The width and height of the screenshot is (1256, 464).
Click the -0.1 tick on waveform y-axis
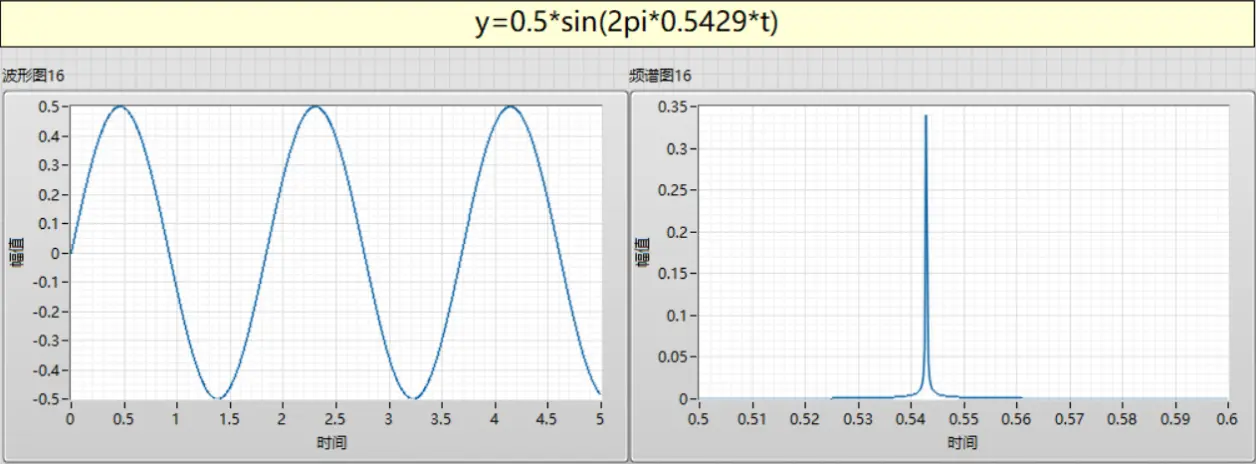[49, 282]
